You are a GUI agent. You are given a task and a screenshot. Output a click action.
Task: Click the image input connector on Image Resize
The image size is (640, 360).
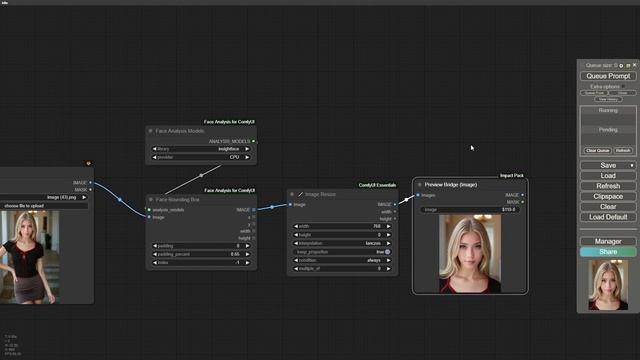[x=290, y=204]
